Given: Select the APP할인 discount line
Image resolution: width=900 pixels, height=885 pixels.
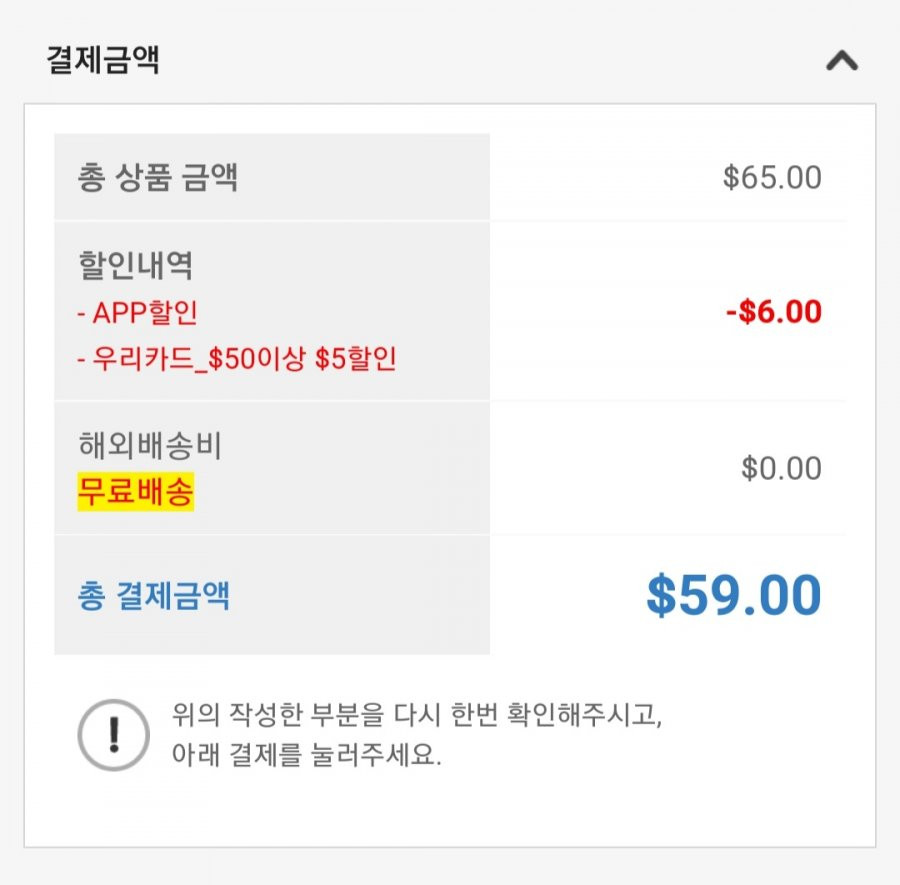Looking at the screenshot, I should tap(137, 313).
